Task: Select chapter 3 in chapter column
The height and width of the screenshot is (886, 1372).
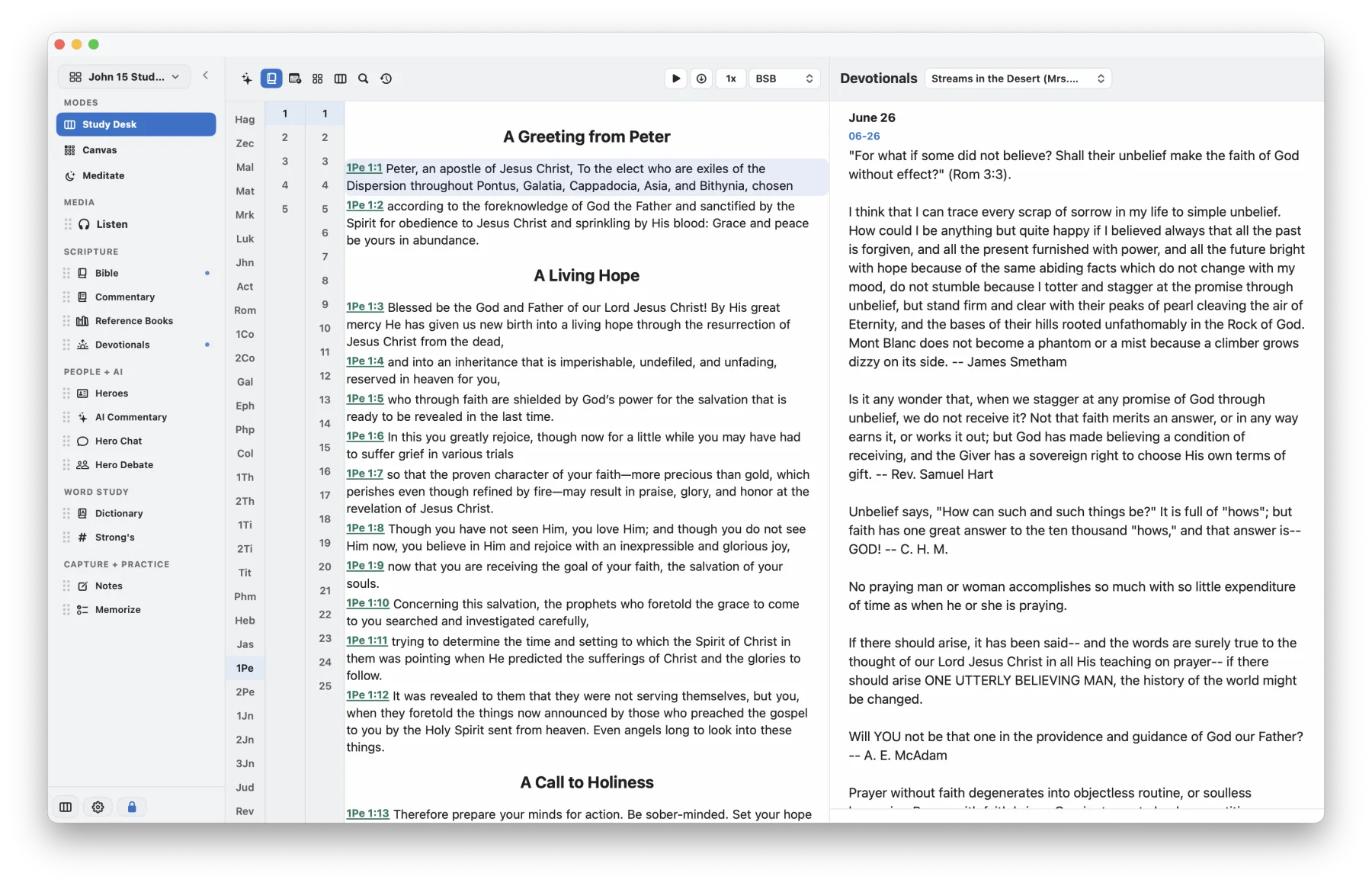Action: 285,162
